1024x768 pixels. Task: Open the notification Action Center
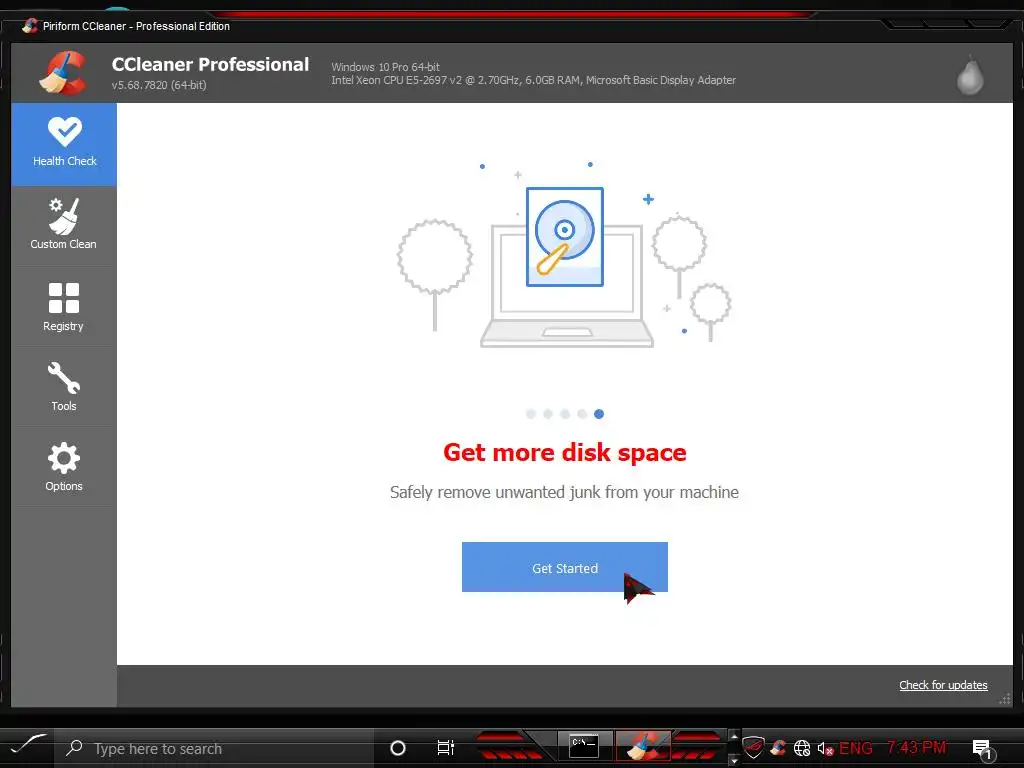(x=982, y=749)
